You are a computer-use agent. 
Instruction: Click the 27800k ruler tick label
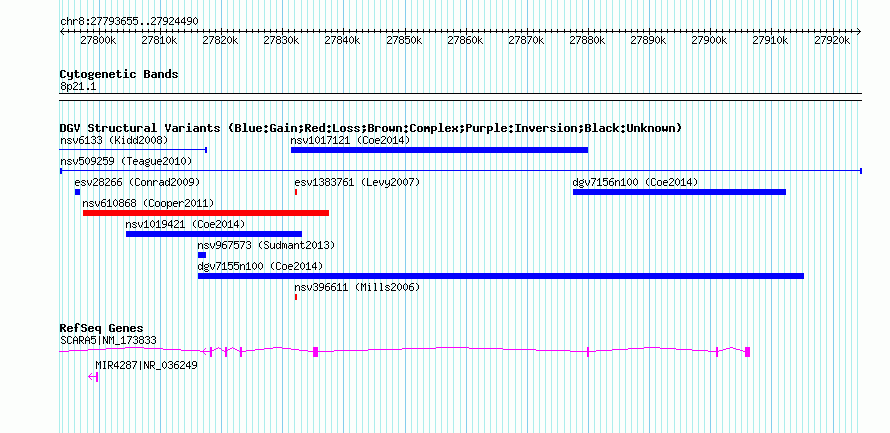[99, 41]
